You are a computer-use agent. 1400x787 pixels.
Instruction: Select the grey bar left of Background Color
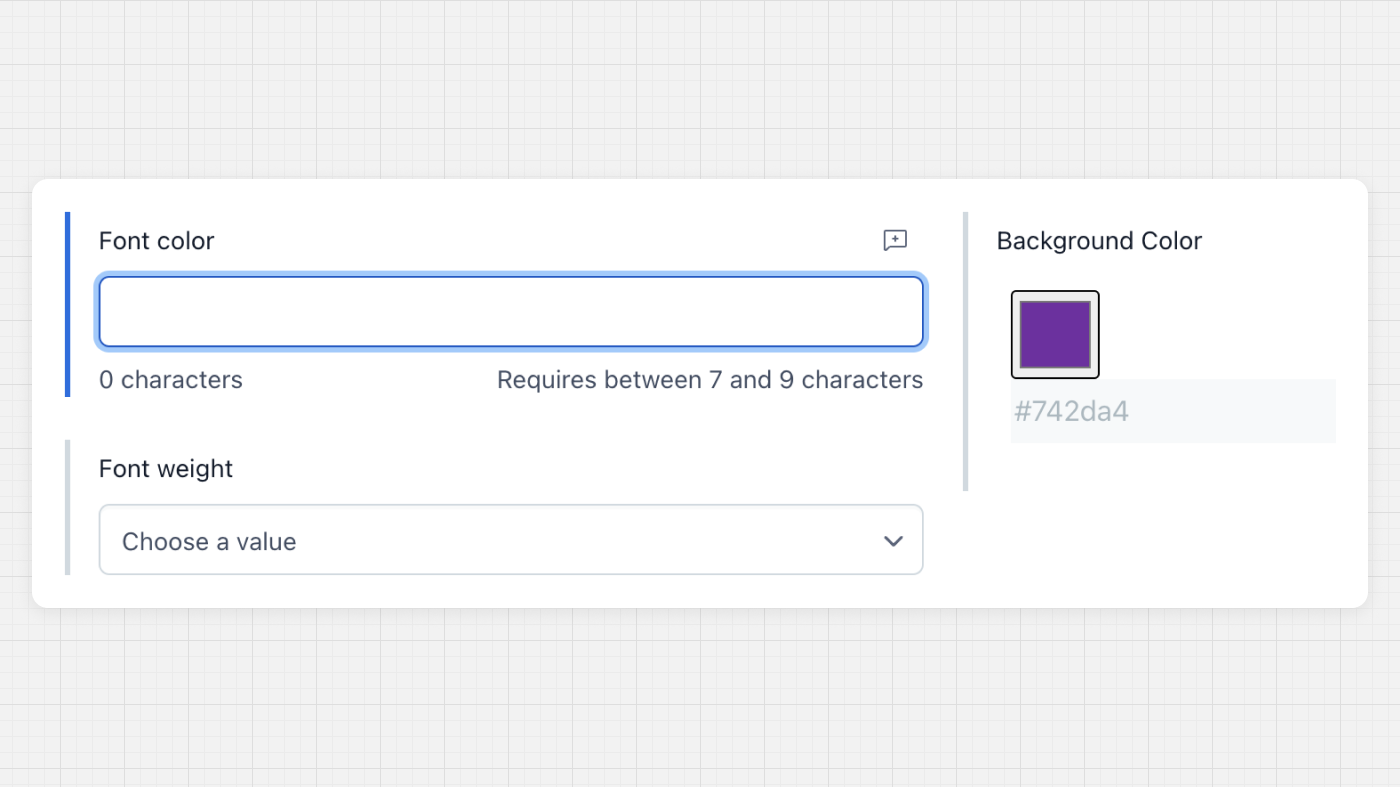point(965,351)
